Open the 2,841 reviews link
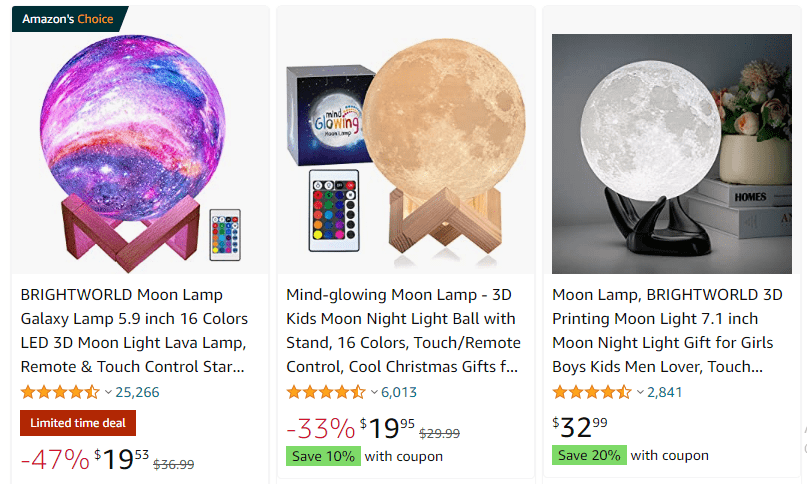 664,392
